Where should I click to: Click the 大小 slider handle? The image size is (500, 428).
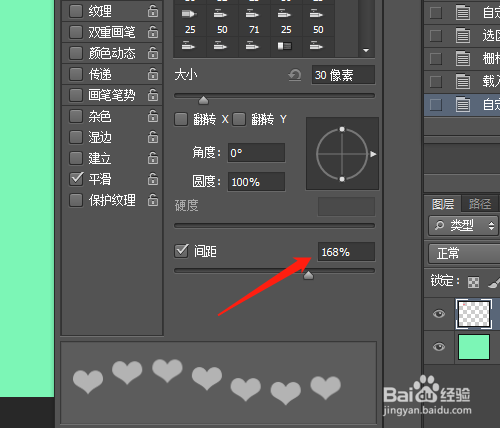(203, 100)
